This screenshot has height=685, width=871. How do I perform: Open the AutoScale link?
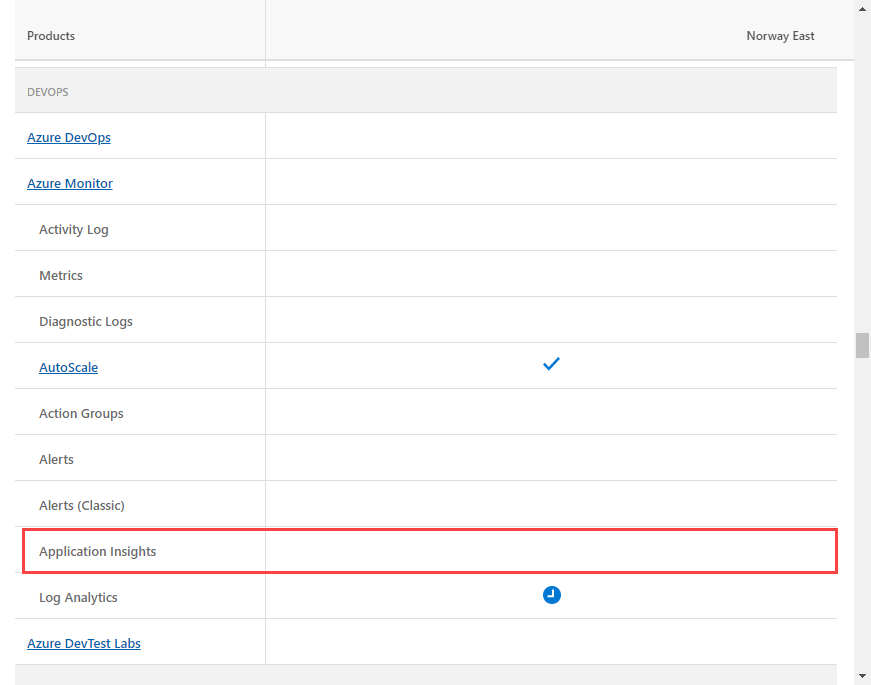point(68,367)
